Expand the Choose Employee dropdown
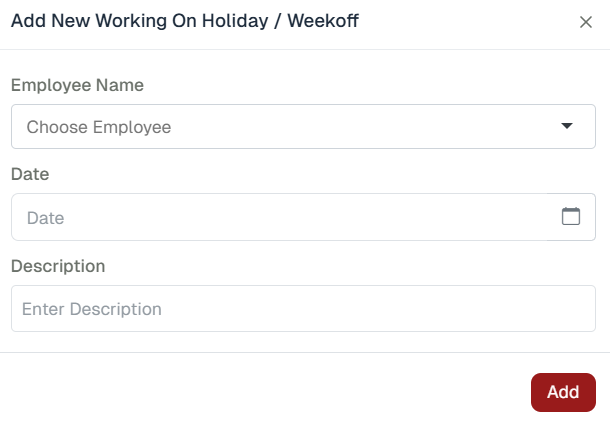This screenshot has width=610, height=429. 303,127
